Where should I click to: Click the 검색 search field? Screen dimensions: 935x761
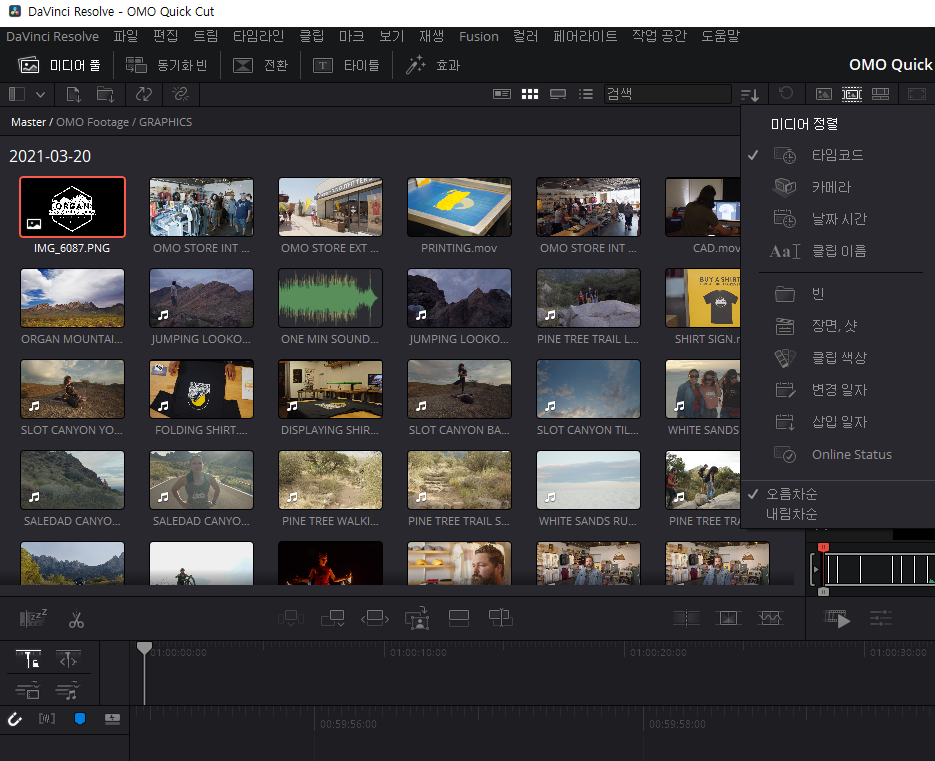[667, 94]
